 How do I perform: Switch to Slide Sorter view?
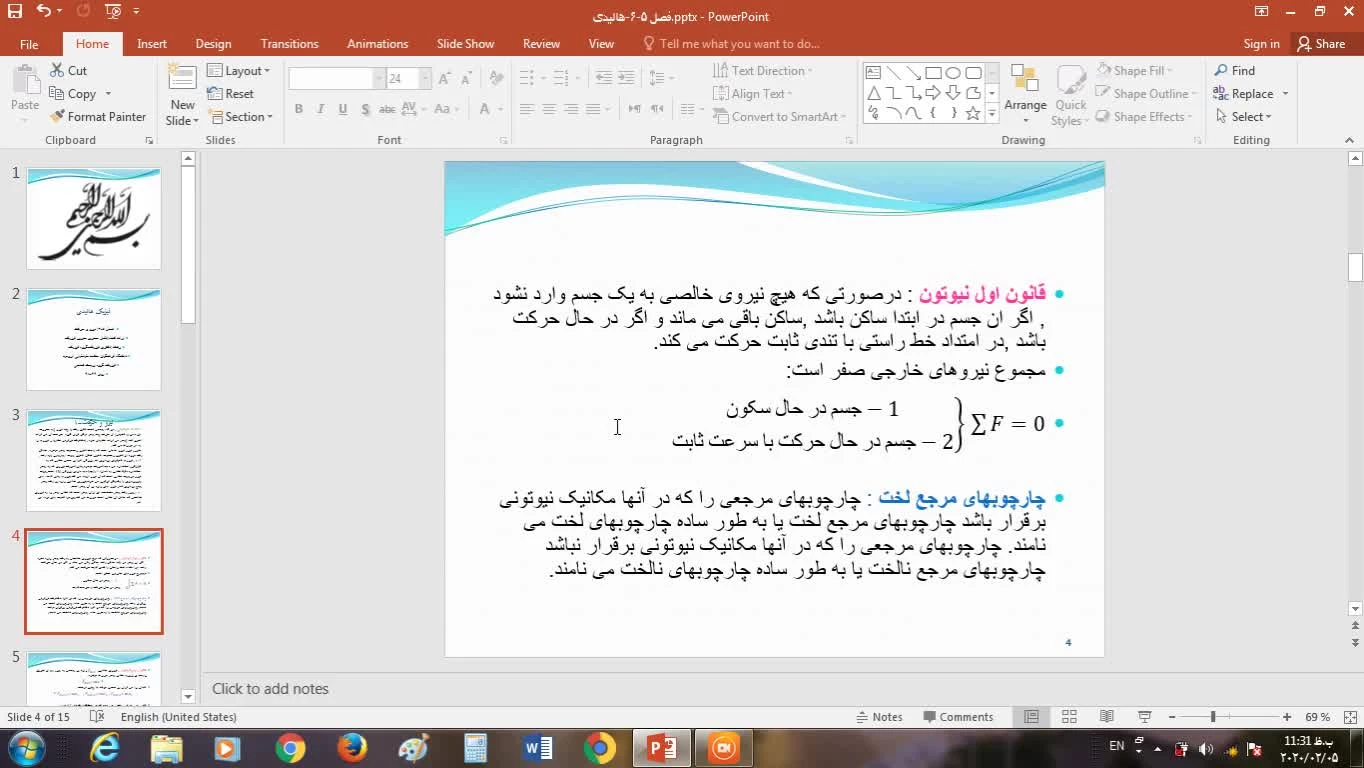(1069, 717)
